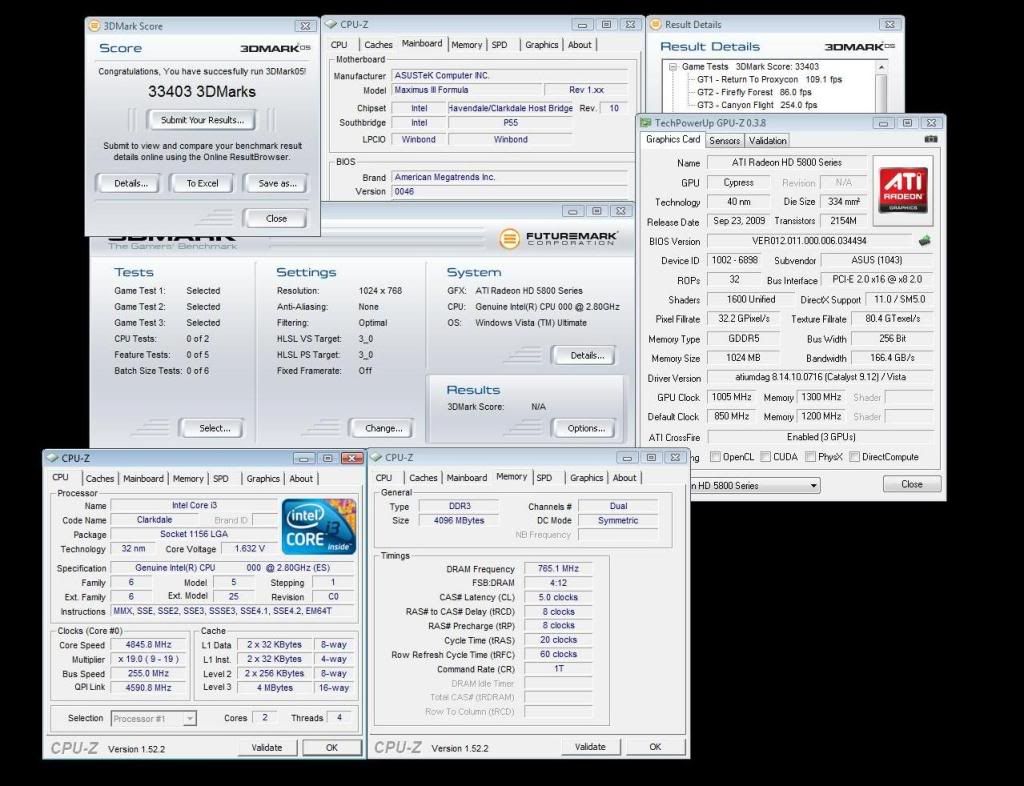Click OK in the CPU-Z memory window
1024x786 pixels.
655,747
